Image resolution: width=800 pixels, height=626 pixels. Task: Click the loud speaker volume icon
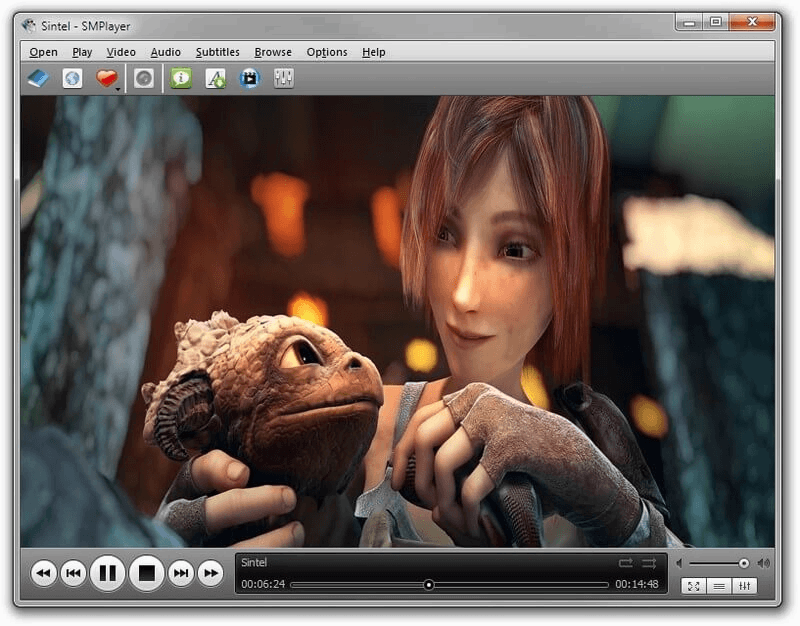click(x=763, y=563)
